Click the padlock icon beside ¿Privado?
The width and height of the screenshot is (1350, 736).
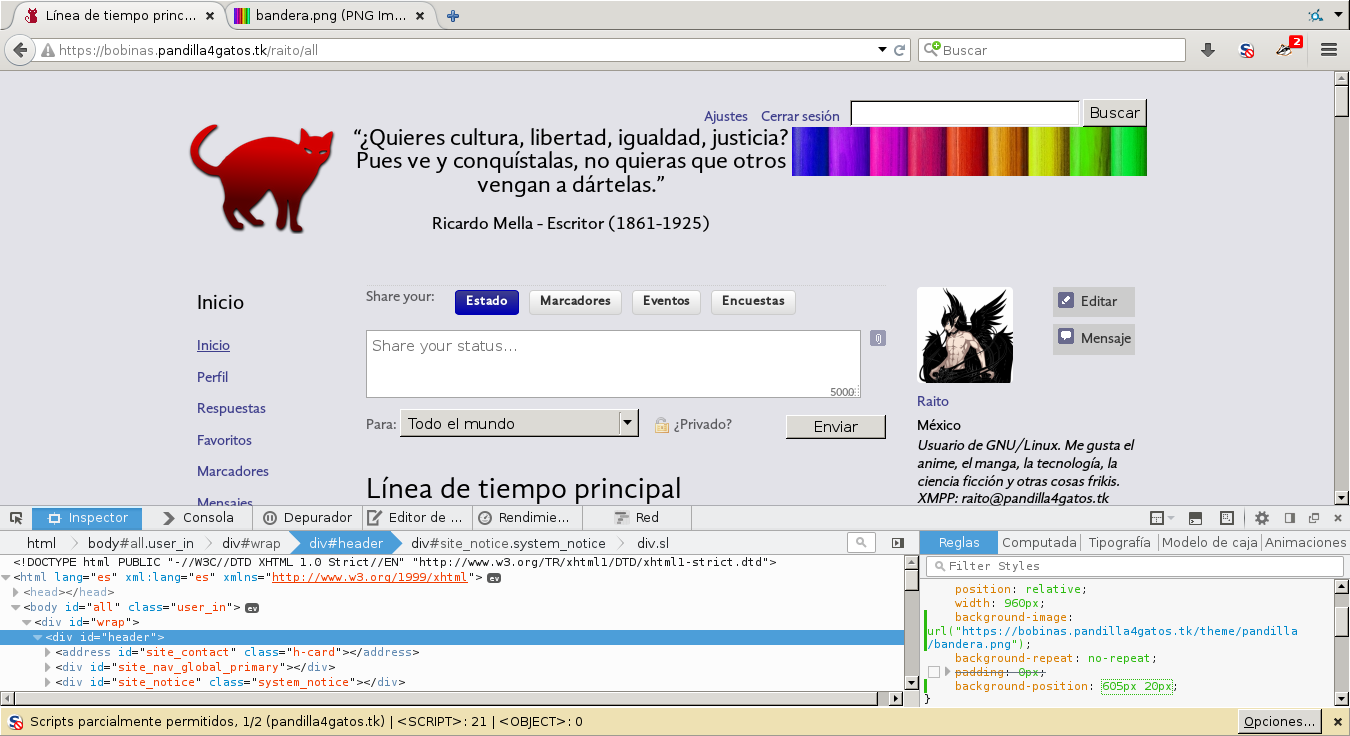click(662, 425)
